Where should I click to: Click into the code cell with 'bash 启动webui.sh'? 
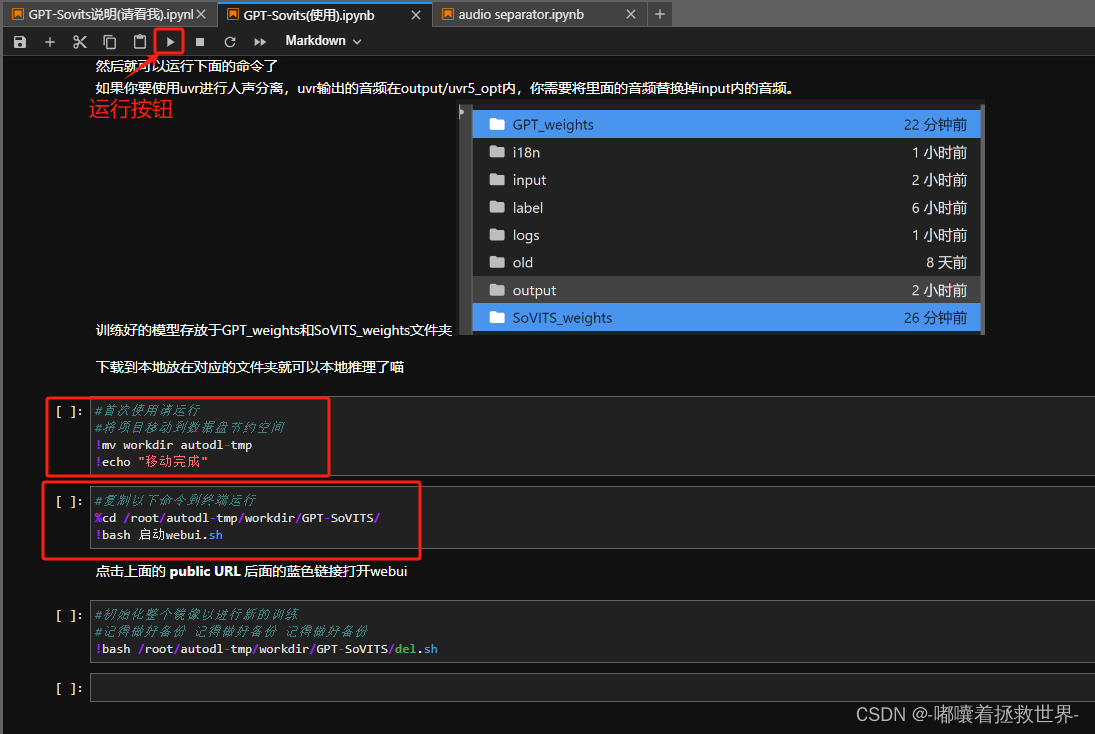pos(592,518)
